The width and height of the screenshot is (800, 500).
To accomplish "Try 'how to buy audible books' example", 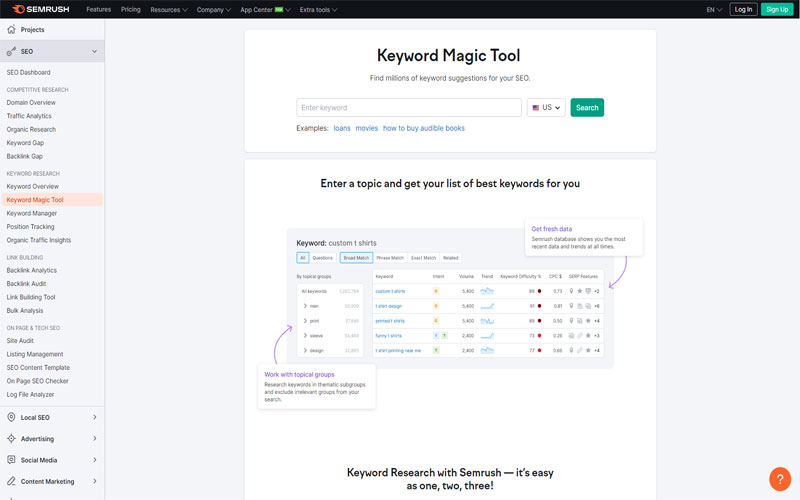I will click(x=424, y=128).
